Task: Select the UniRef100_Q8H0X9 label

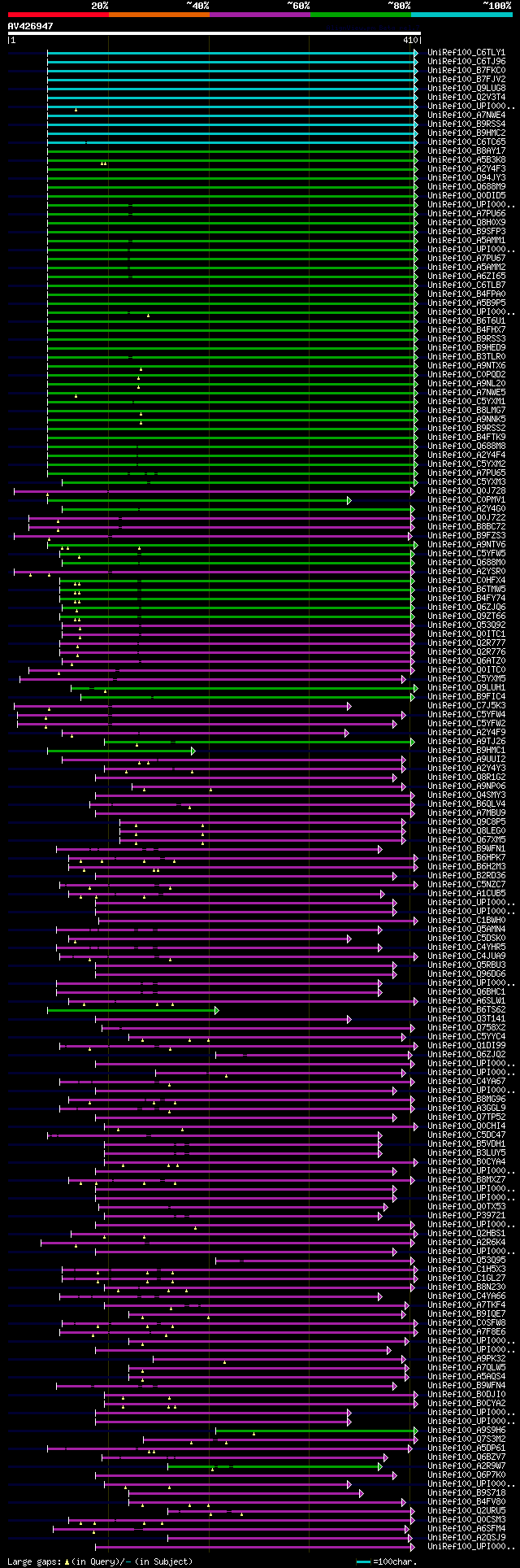Action: click(466, 222)
